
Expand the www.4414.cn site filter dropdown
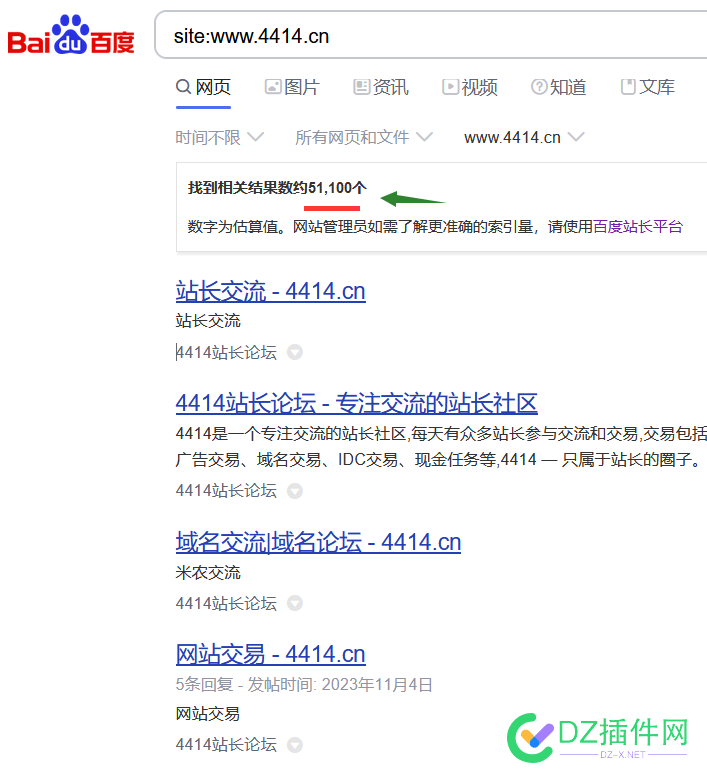coord(524,137)
